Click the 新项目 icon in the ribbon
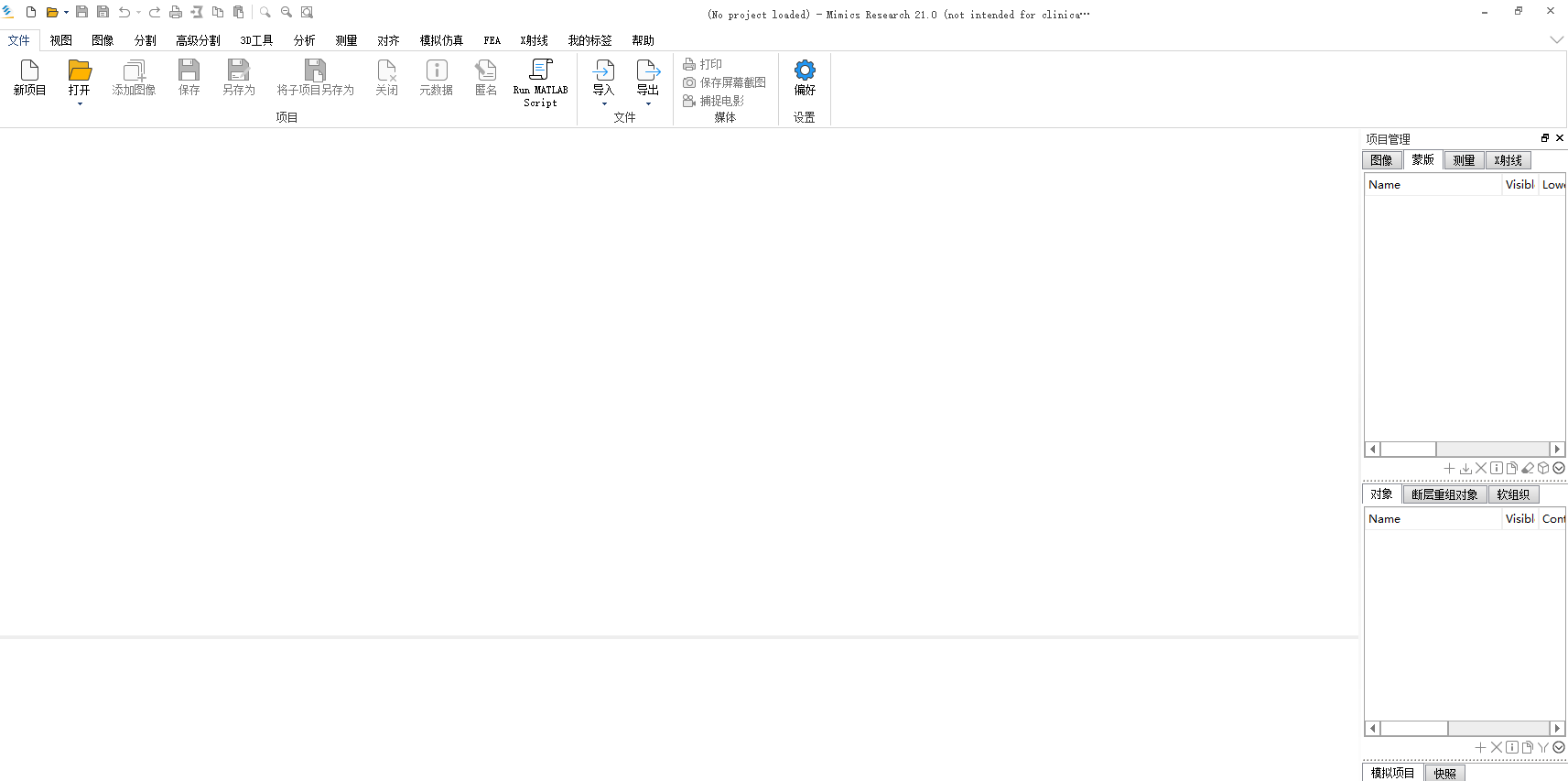 click(x=29, y=71)
